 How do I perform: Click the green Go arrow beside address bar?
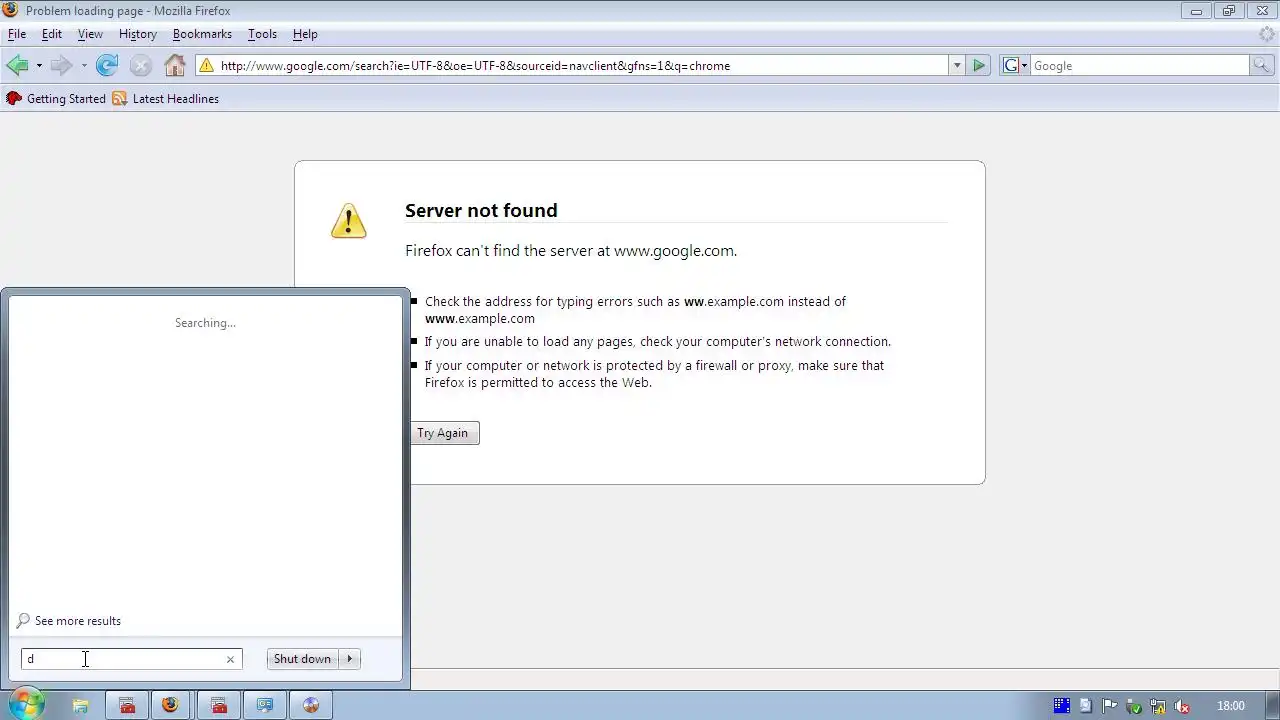979,66
